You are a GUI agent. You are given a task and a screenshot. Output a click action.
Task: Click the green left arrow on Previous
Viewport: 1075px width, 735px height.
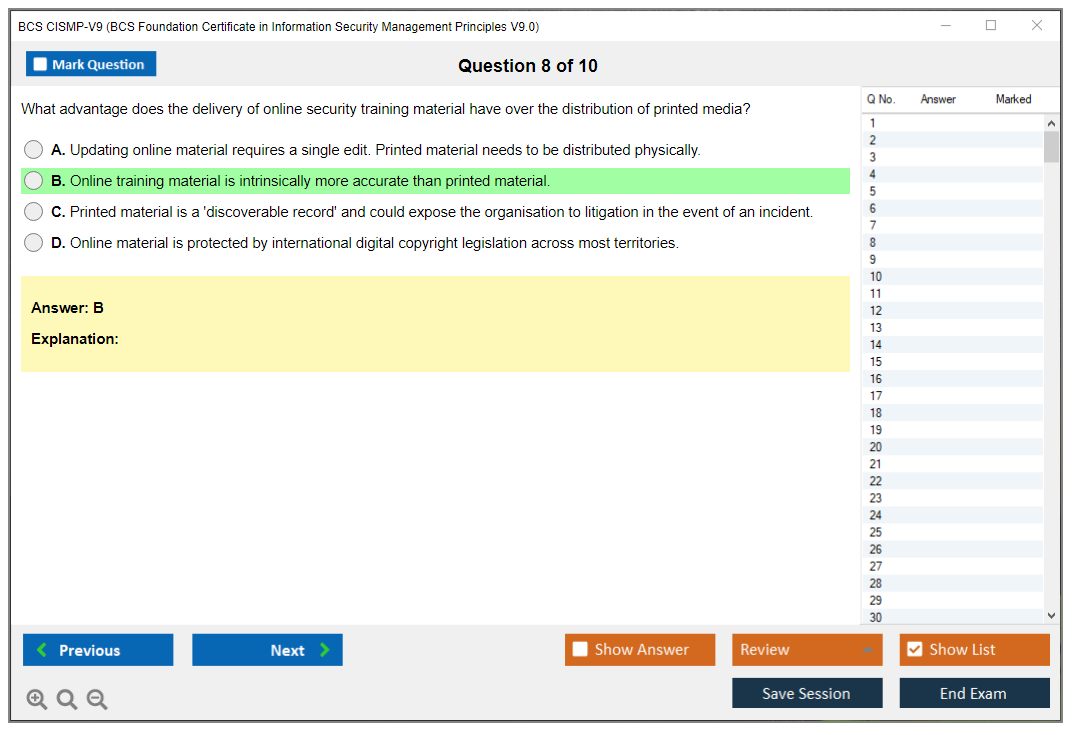tap(42, 650)
